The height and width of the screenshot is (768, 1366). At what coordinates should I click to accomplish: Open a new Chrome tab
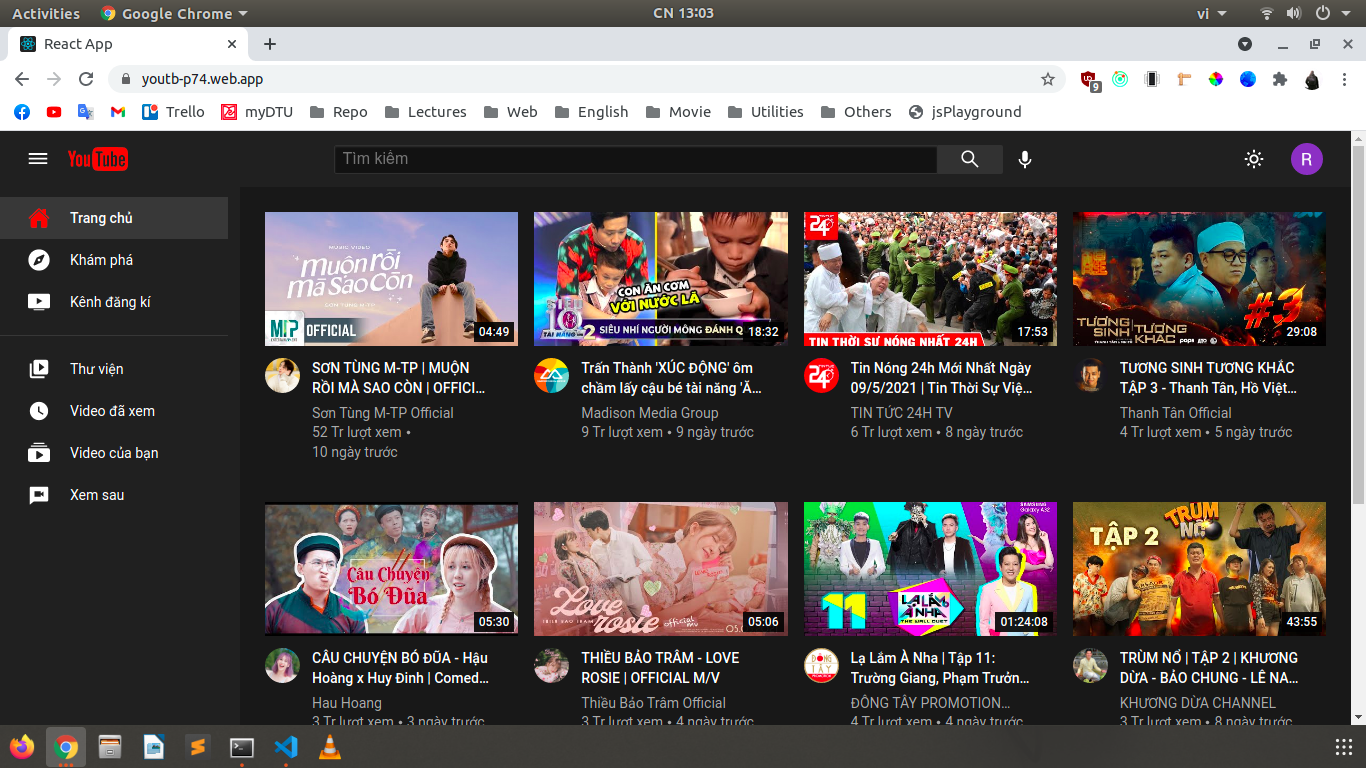pyautogui.click(x=270, y=44)
